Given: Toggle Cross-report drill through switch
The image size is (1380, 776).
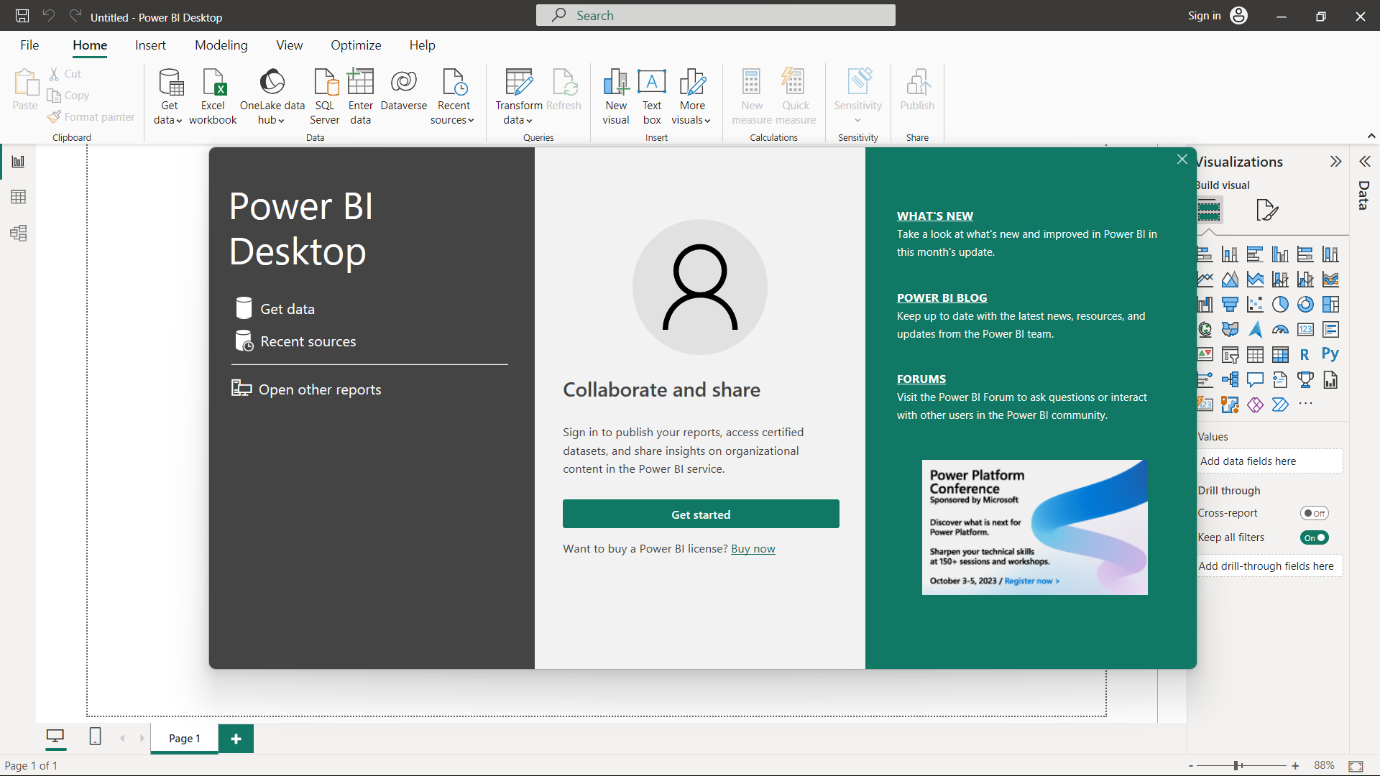Looking at the screenshot, I should [x=1314, y=513].
